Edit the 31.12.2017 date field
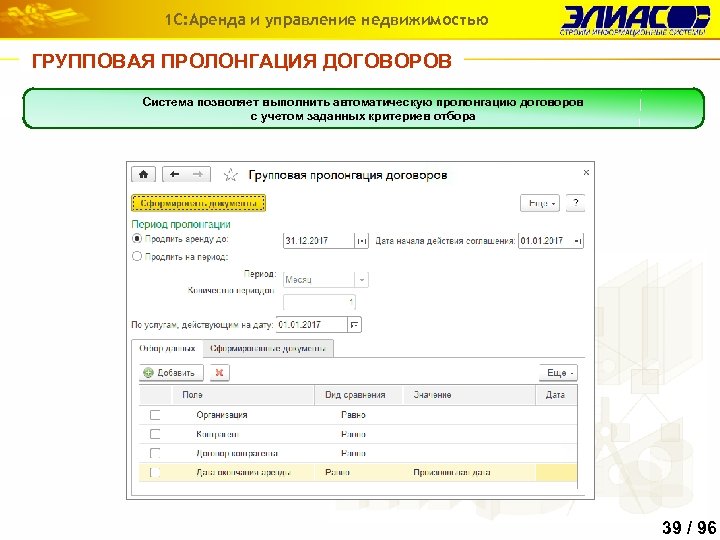Image resolution: width=720 pixels, height=540 pixels. click(319, 241)
